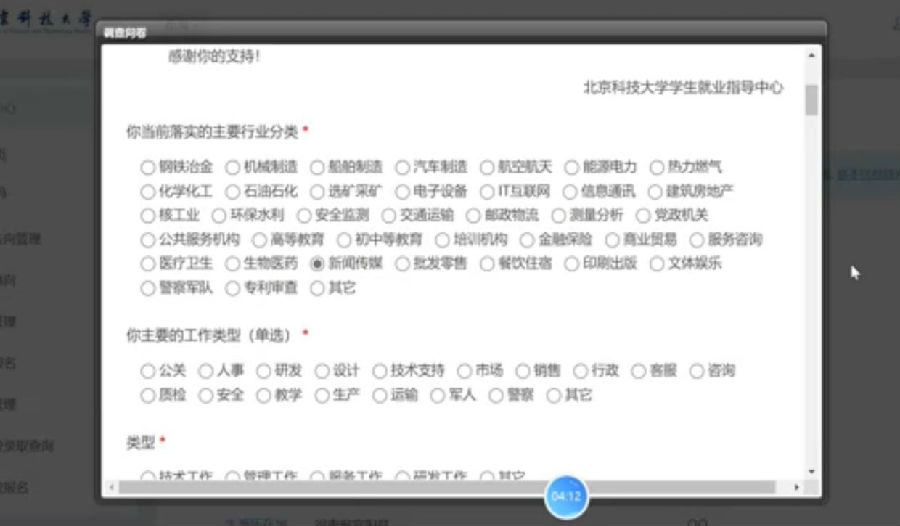Choose 销售 as the work type
Screen dimensions: 900x526
pyautogui.click(x=522, y=371)
